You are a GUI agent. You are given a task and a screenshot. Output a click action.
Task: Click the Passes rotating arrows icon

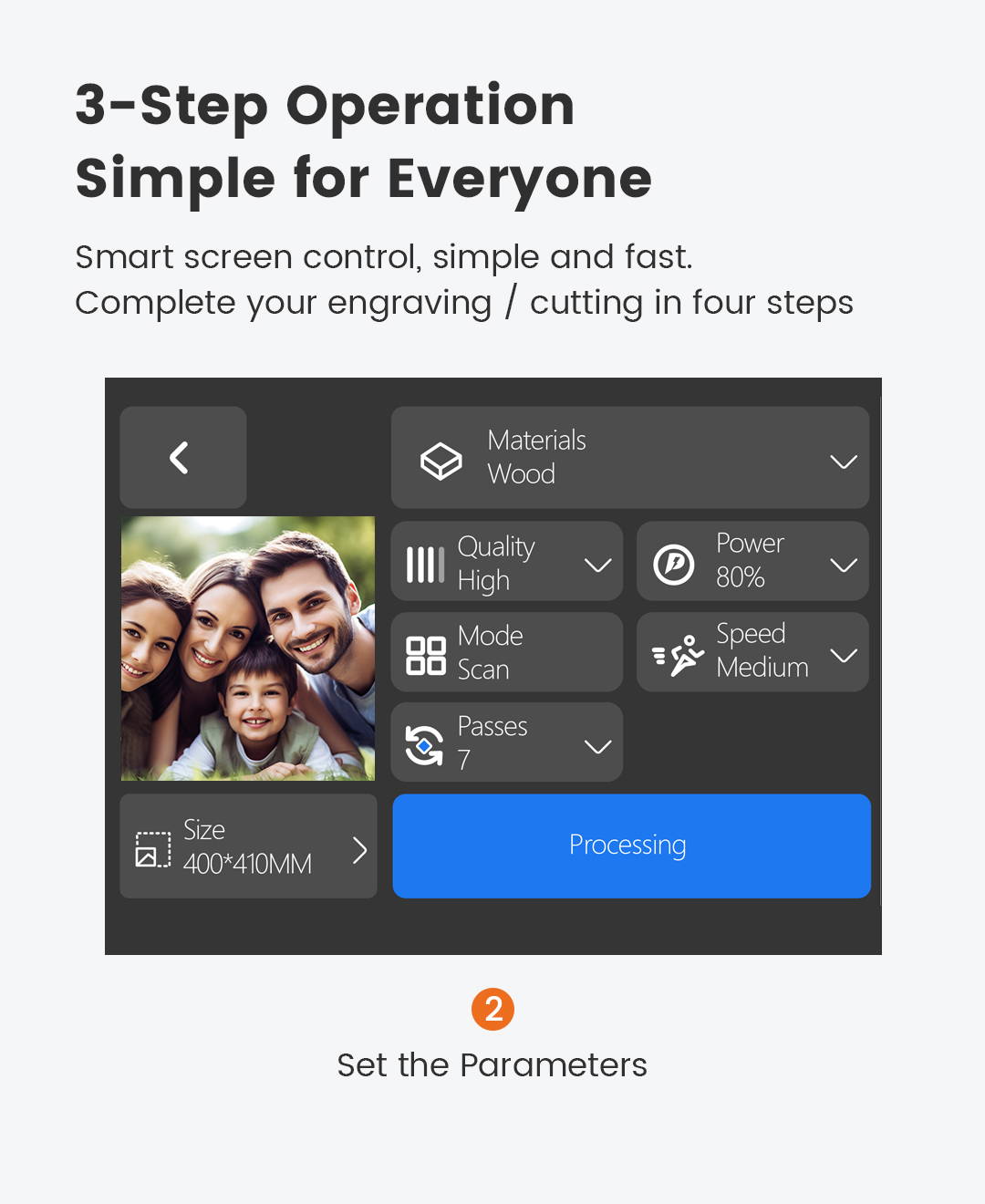[424, 745]
